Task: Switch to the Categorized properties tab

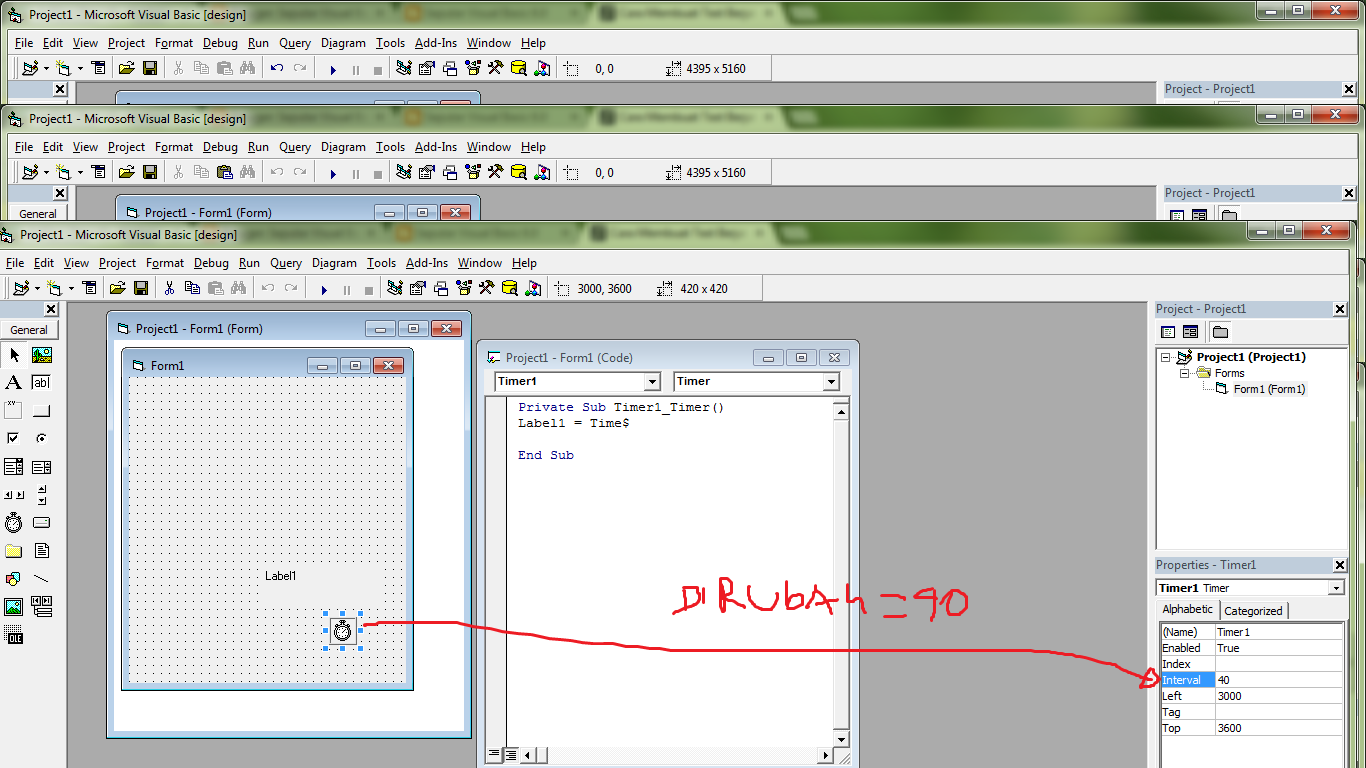Action: pyautogui.click(x=1253, y=610)
